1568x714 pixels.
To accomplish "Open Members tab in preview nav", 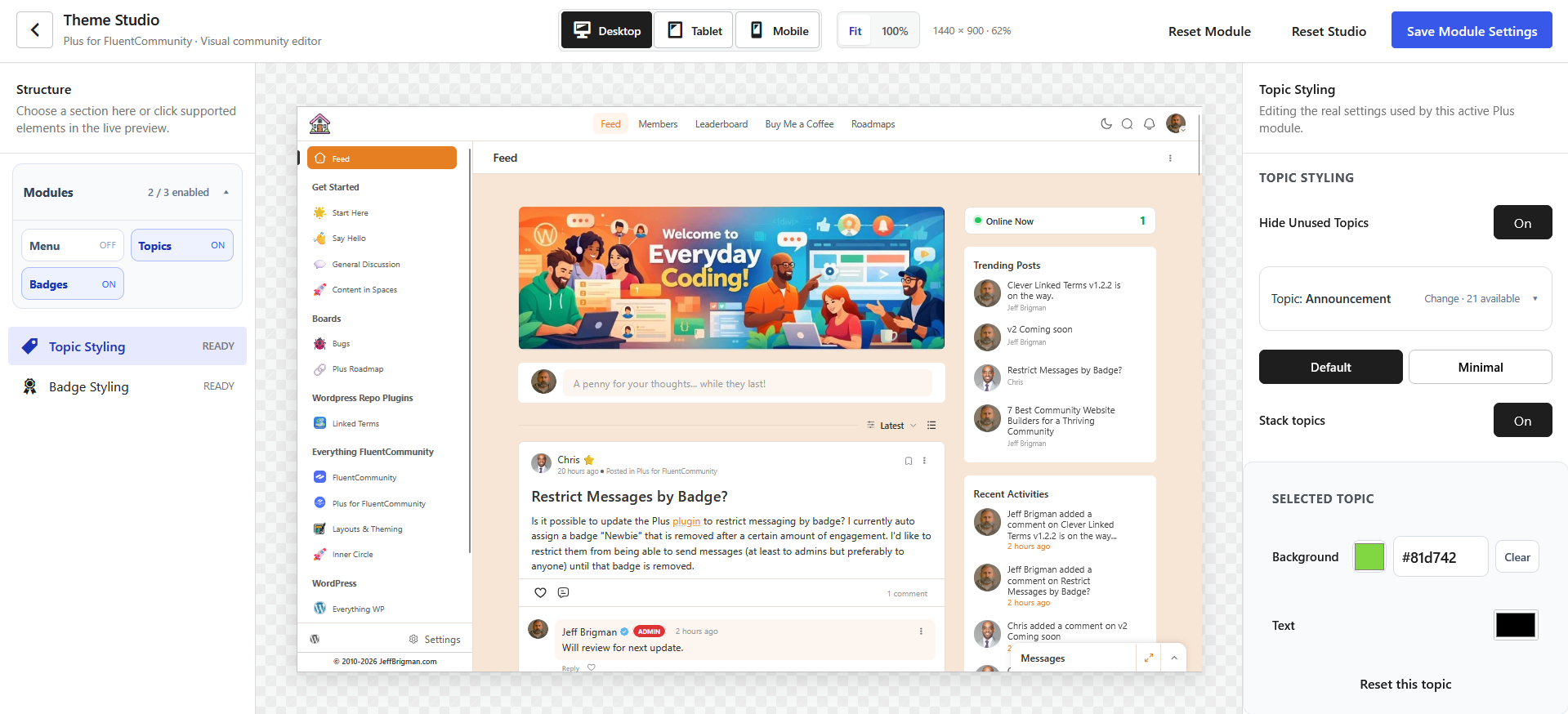I will pyautogui.click(x=658, y=124).
